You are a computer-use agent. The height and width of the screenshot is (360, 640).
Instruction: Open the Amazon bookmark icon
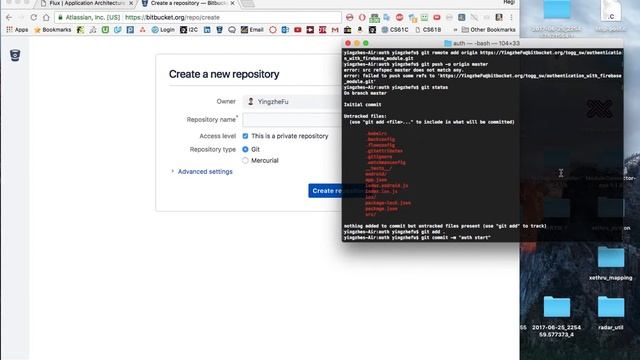pyautogui.click(x=360, y=30)
